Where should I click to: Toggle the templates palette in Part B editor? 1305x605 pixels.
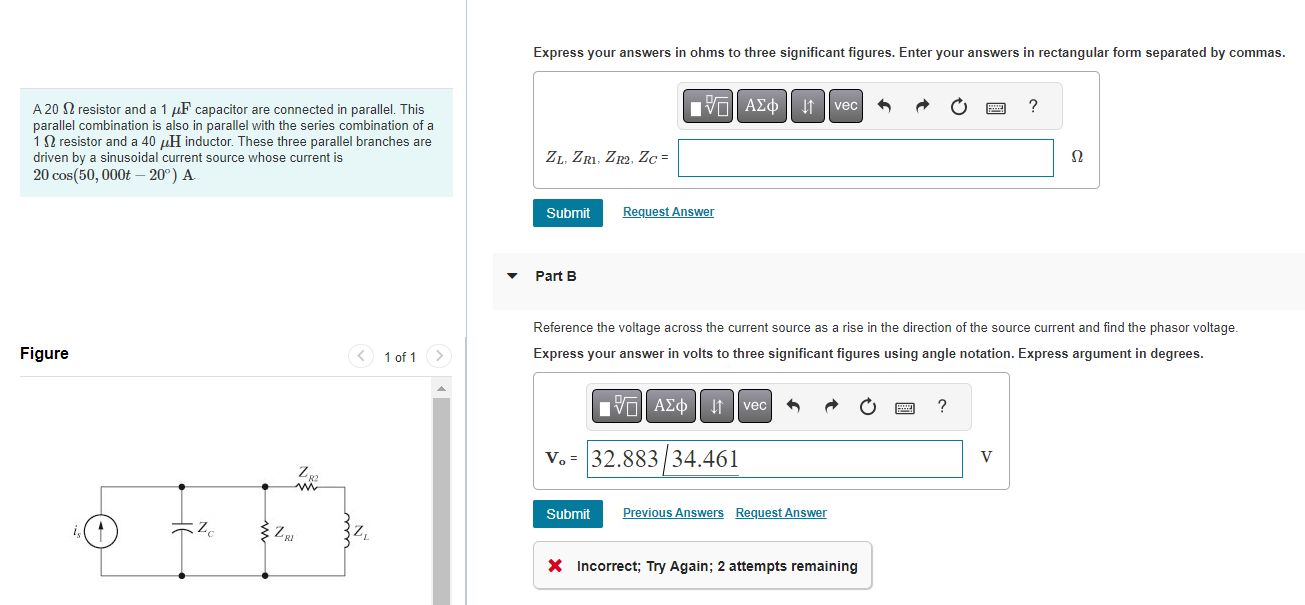click(616, 406)
